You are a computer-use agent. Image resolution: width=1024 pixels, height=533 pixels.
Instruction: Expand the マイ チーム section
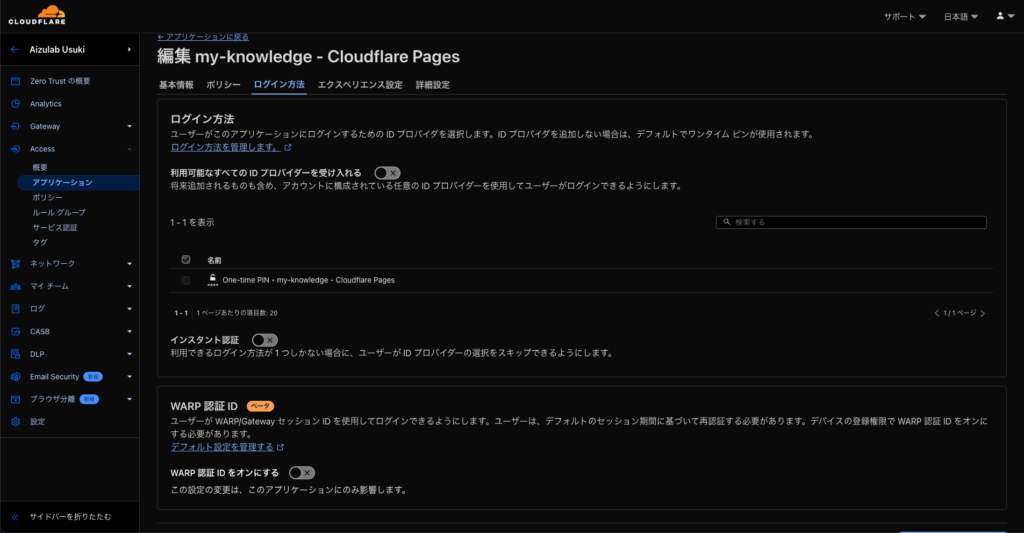coord(129,287)
